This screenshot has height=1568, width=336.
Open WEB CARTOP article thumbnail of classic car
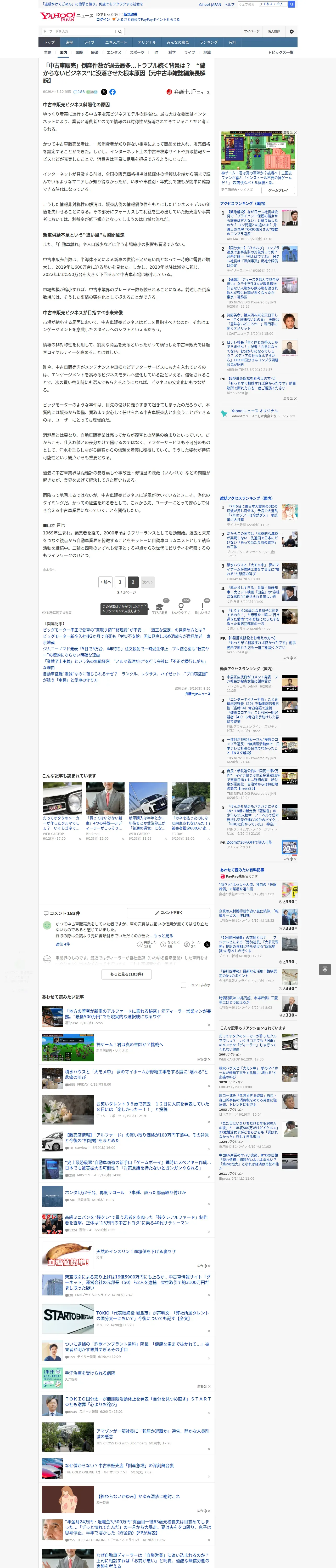[x=62, y=798]
